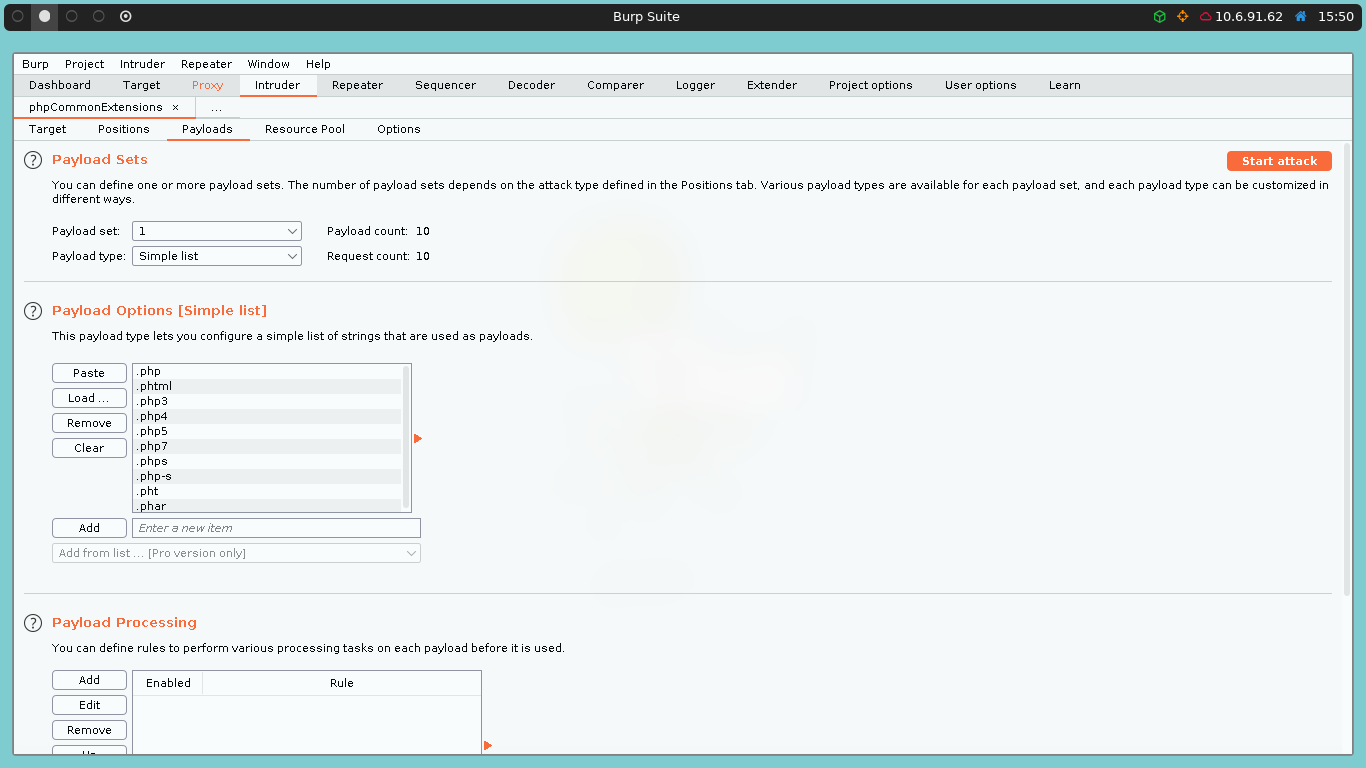
Task: Switch to the Extender tab
Action: pyautogui.click(x=771, y=85)
